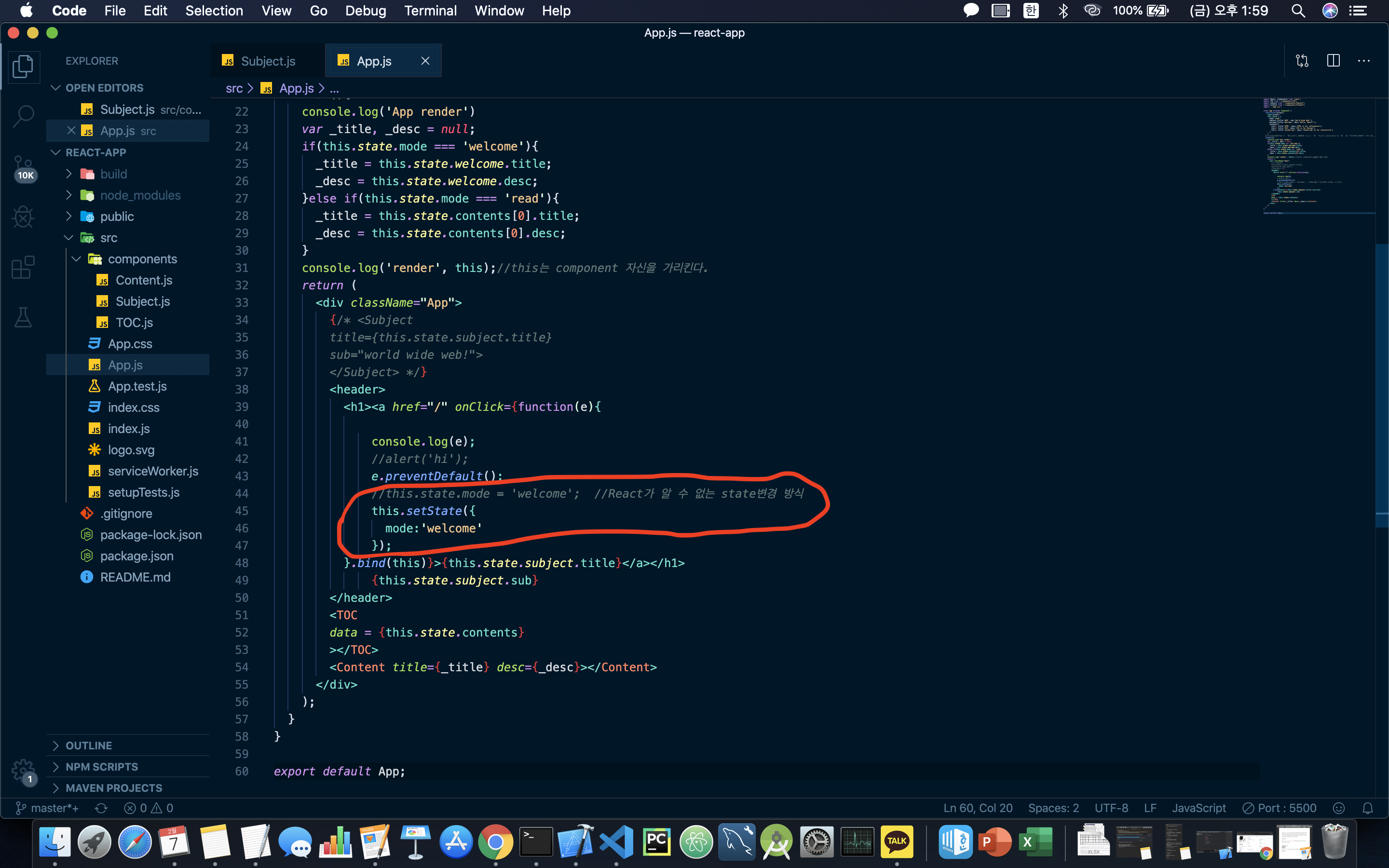1389x868 pixels.
Task: Click the notifications bell in status bar
Action: pos(1367,808)
